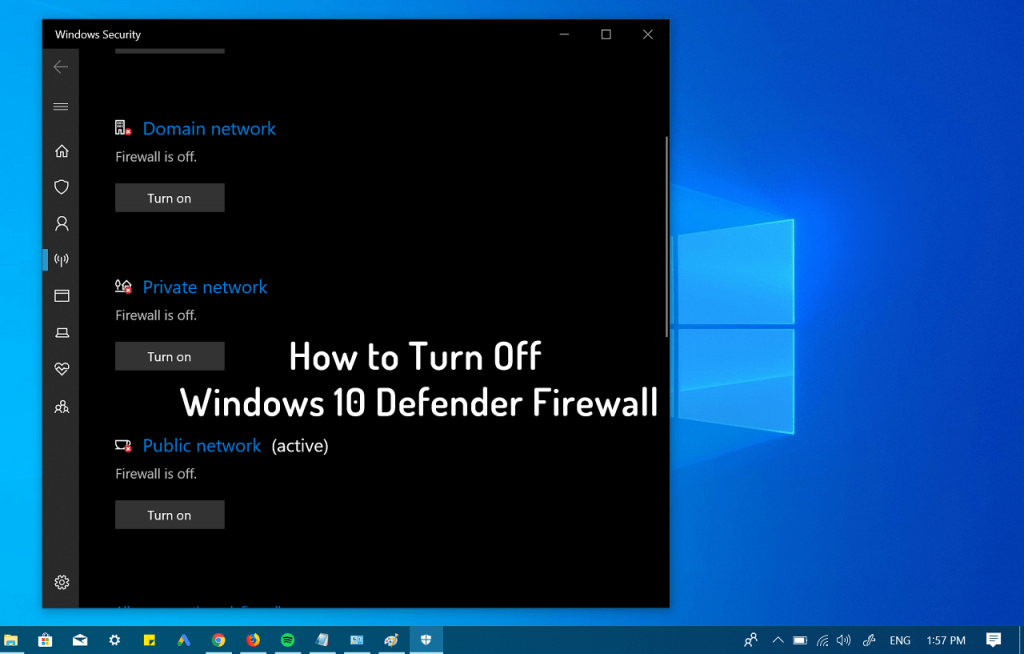Screen dimensions: 1024x654
Task: Select Firewall & network protection sidebar icon
Action: (x=61, y=260)
